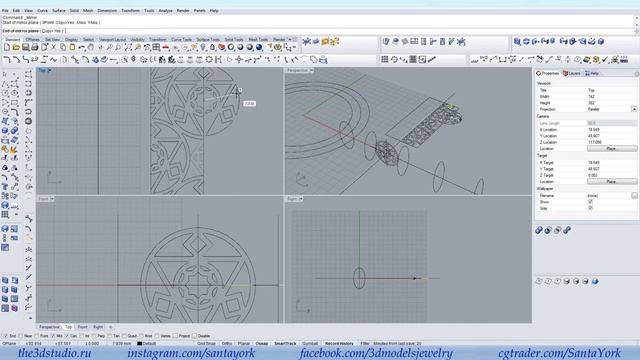Open the Transform menu
This screenshot has height=360, width=640.
click(131, 11)
